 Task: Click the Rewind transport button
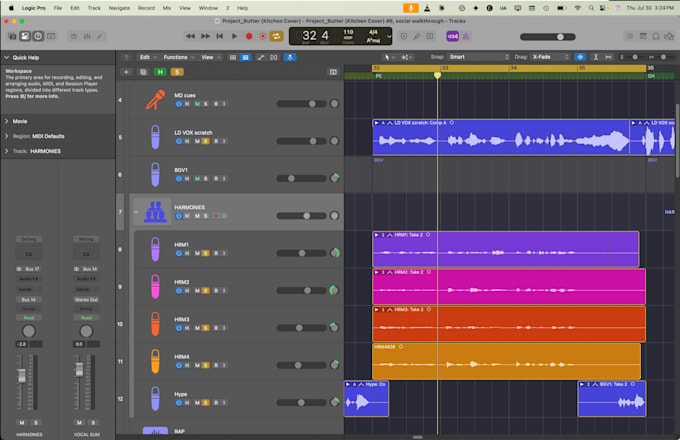pos(190,36)
